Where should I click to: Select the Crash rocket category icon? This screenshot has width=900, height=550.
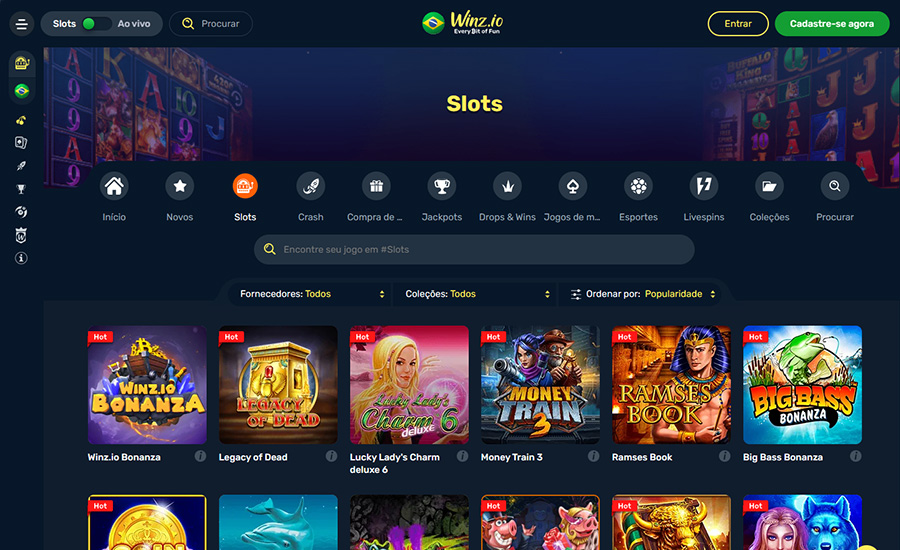(311, 186)
